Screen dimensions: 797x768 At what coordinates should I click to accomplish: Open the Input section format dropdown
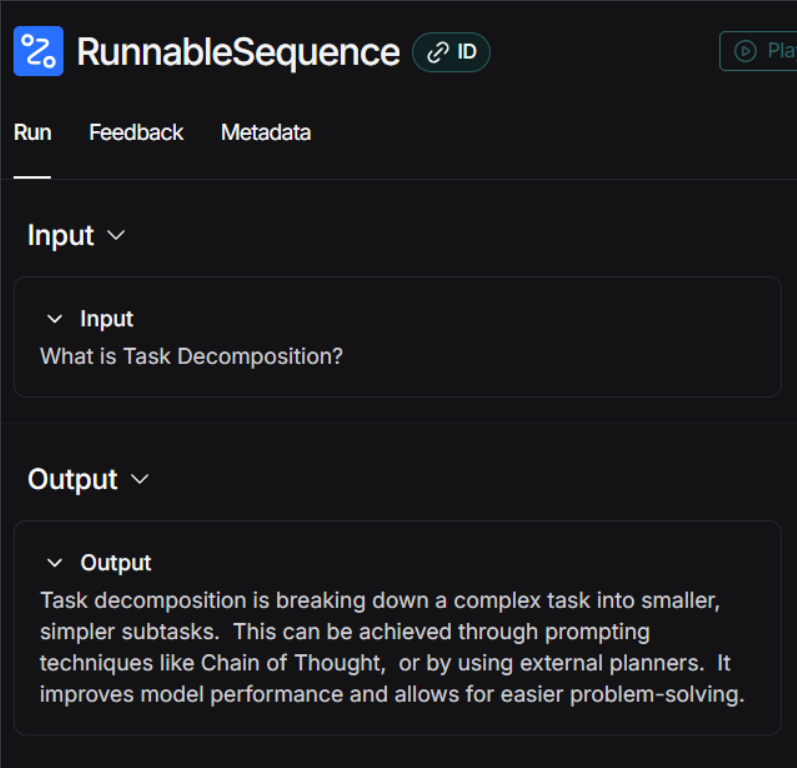[116, 235]
